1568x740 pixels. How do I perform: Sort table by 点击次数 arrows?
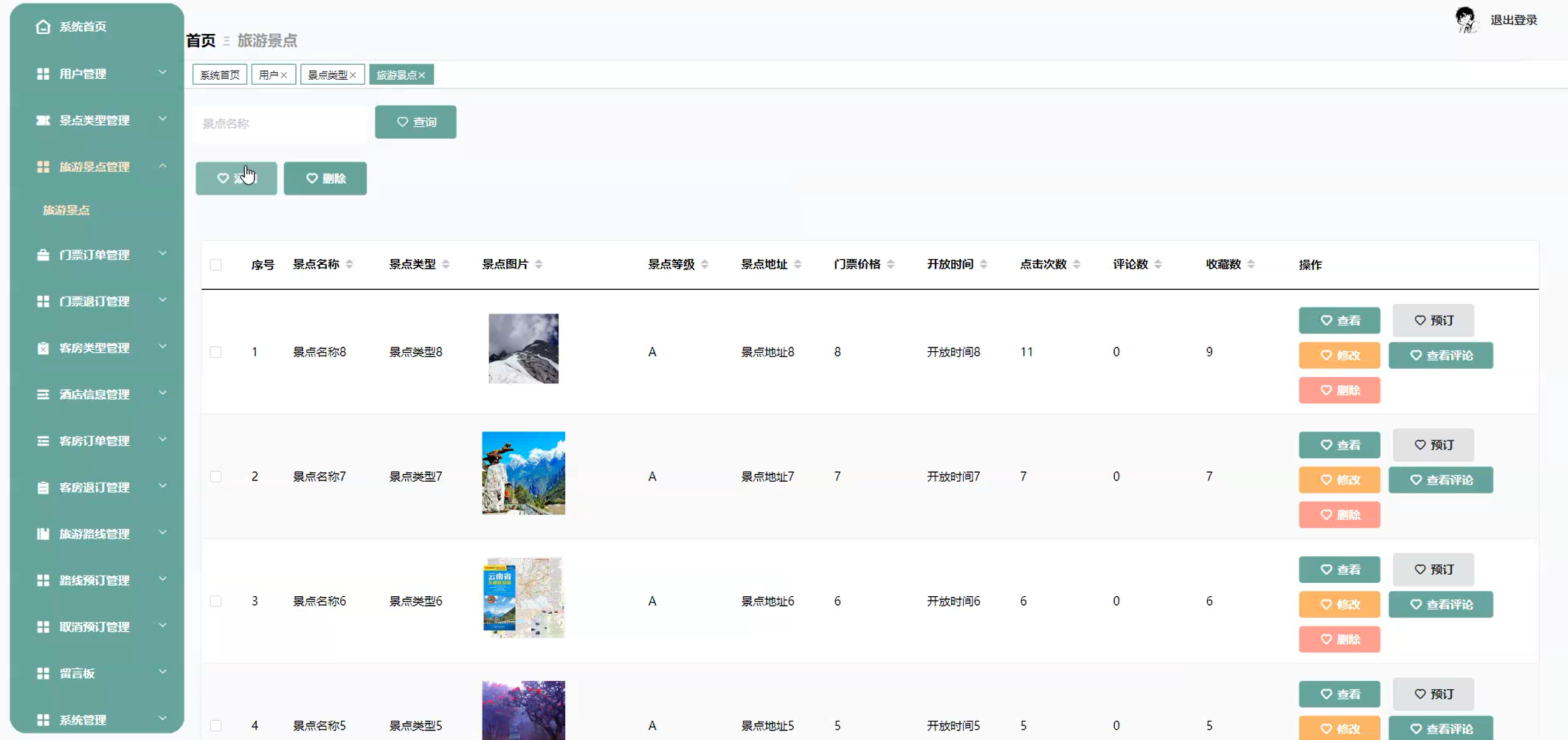1077,264
